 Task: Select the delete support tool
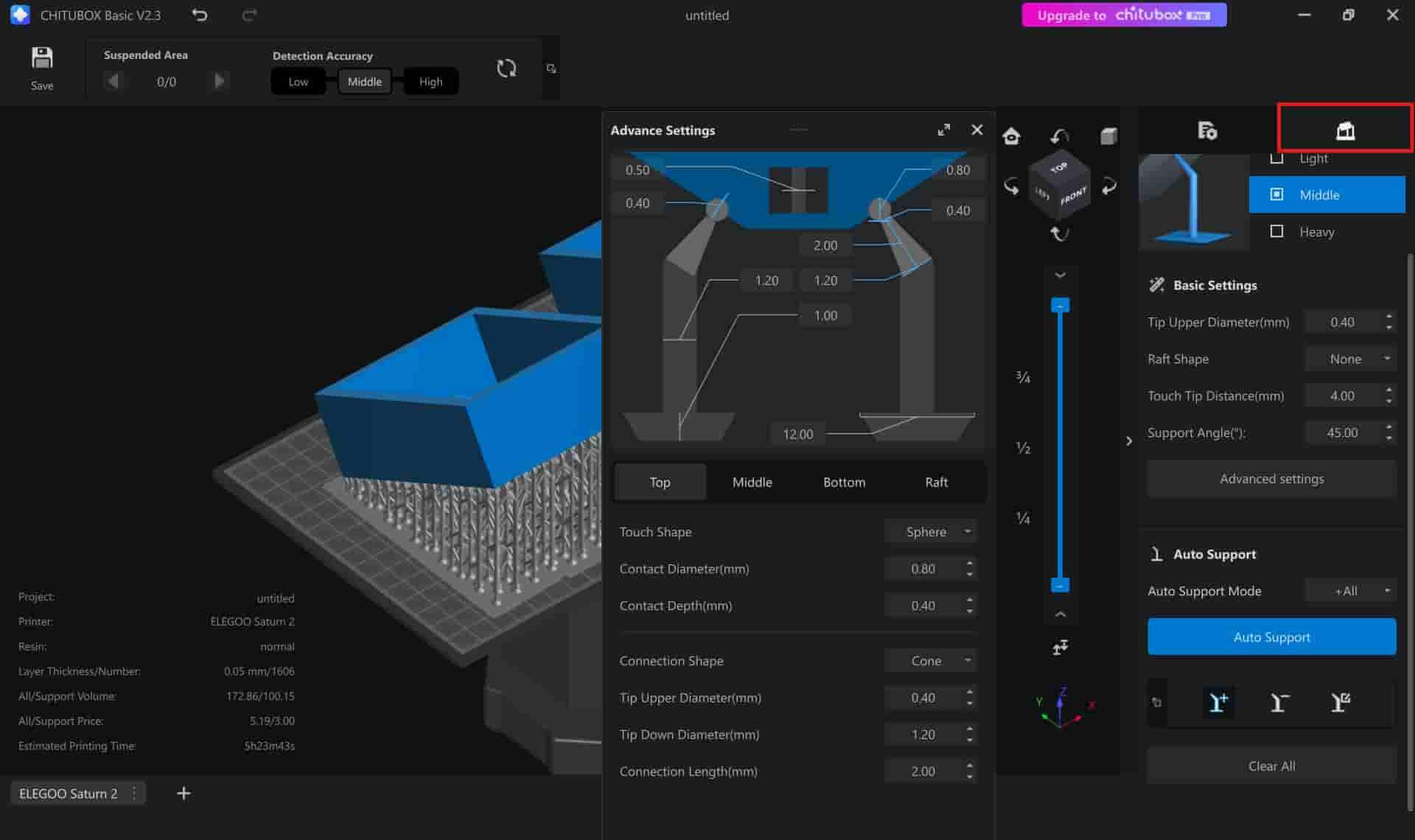(x=1279, y=702)
